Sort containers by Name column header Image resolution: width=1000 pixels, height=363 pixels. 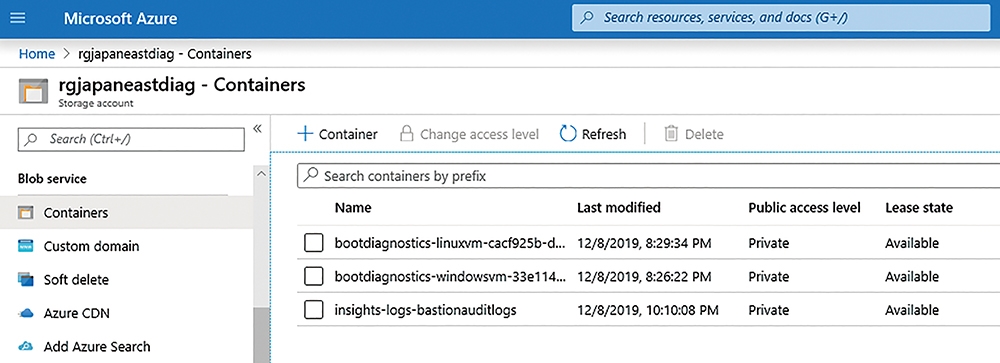(x=353, y=207)
